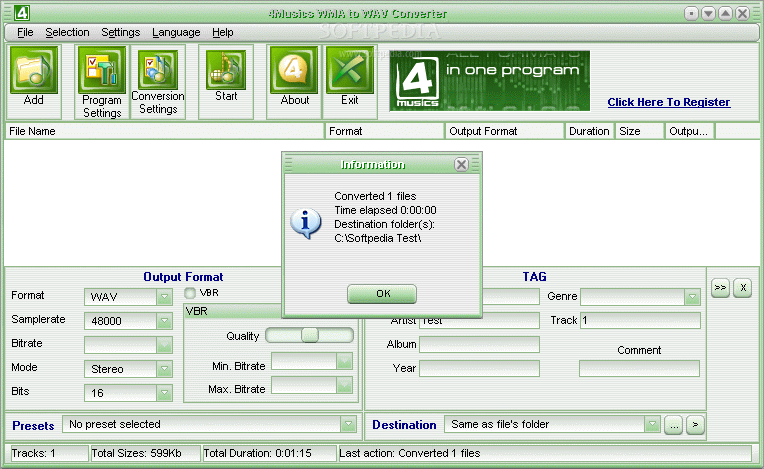Viewport: 764px width, 469px height.
Task: Click the Add files toolbar icon
Action: click(x=34, y=71)
